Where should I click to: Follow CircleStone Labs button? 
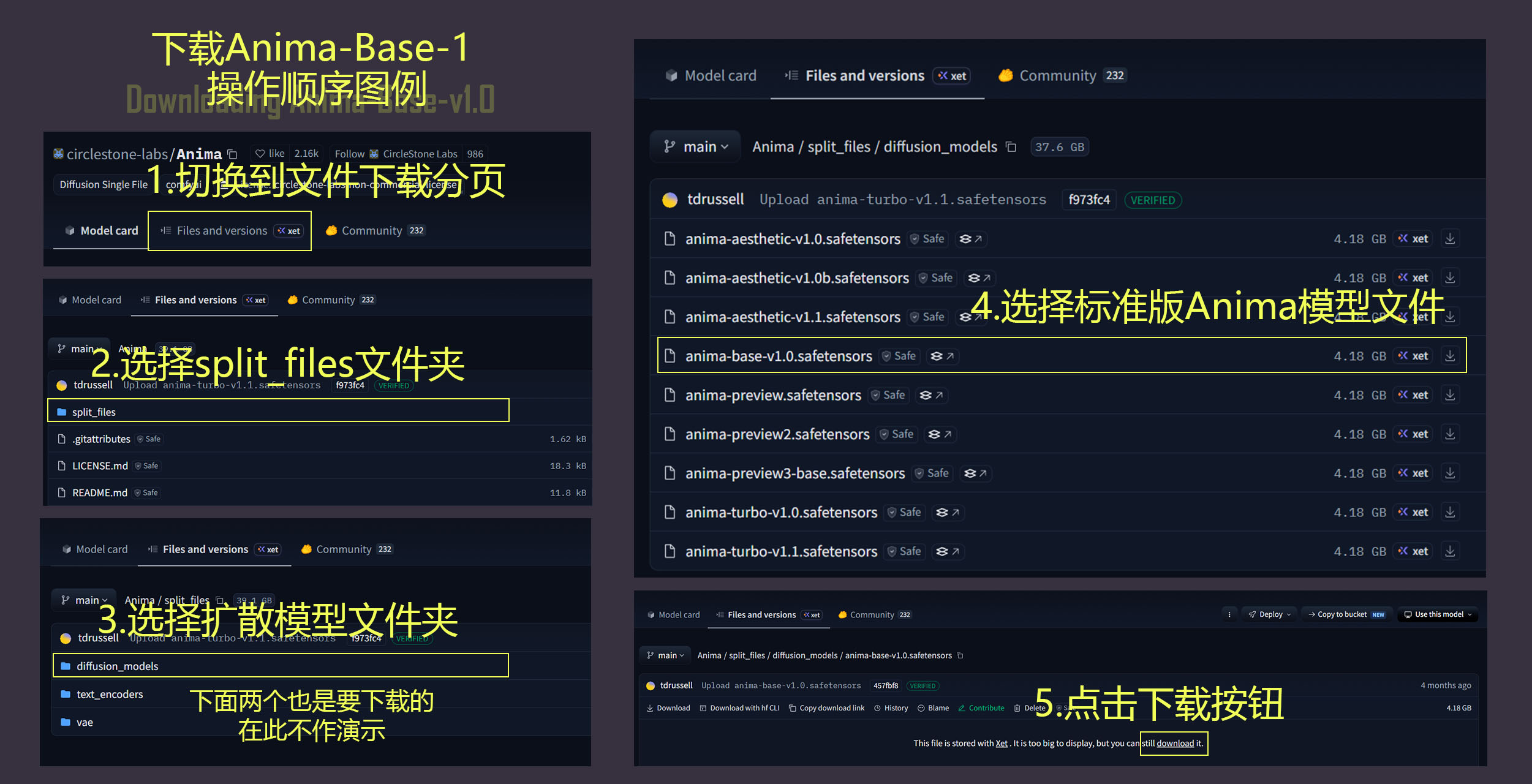(396, 154)
